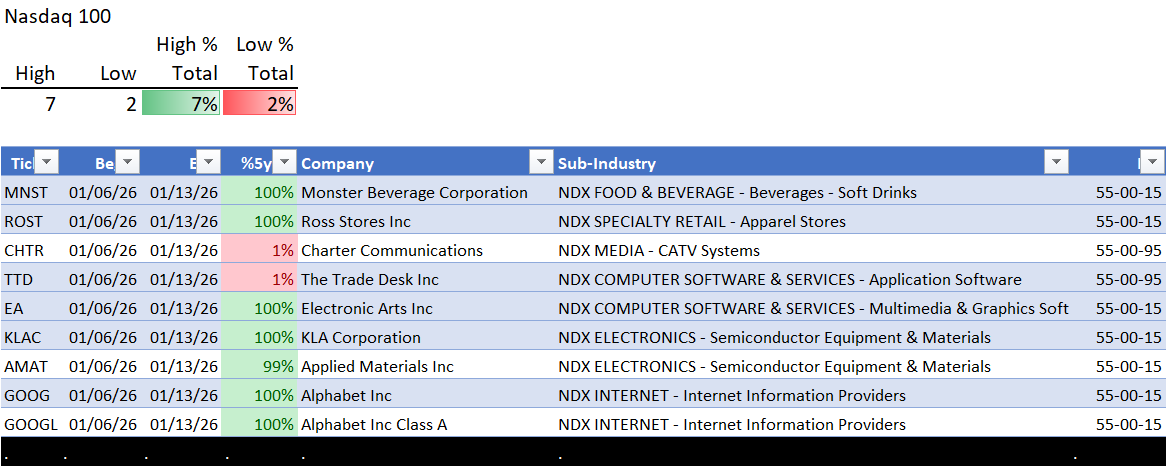Click the 55-00-95 code in the TTD row
Image resolution: width=1166 pixels, height=466 pixels.
pos(1128,279)
